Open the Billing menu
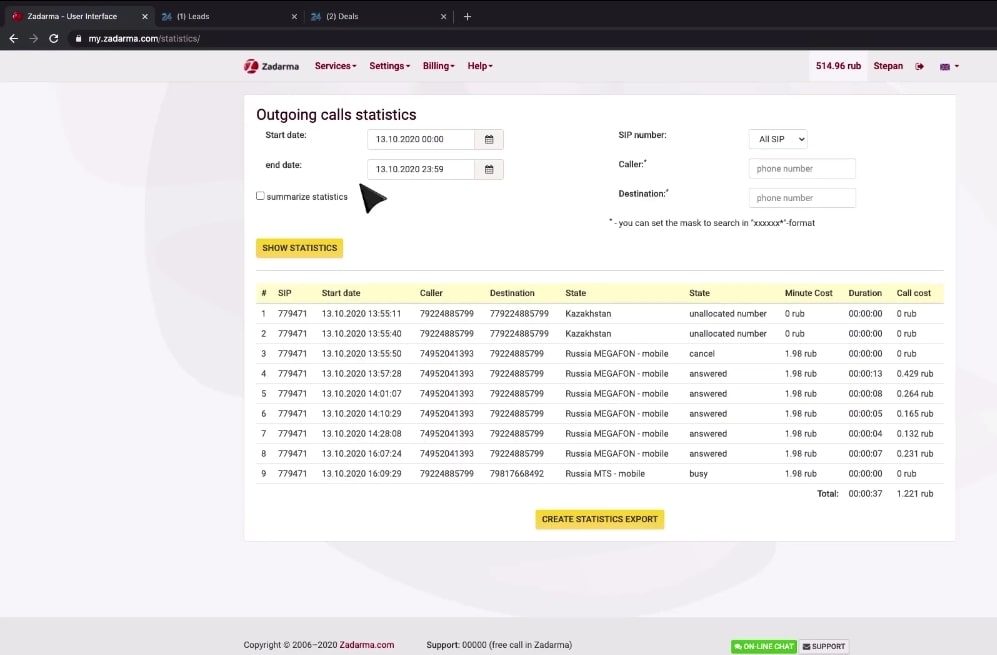997x655 pixels. (438, 66)
